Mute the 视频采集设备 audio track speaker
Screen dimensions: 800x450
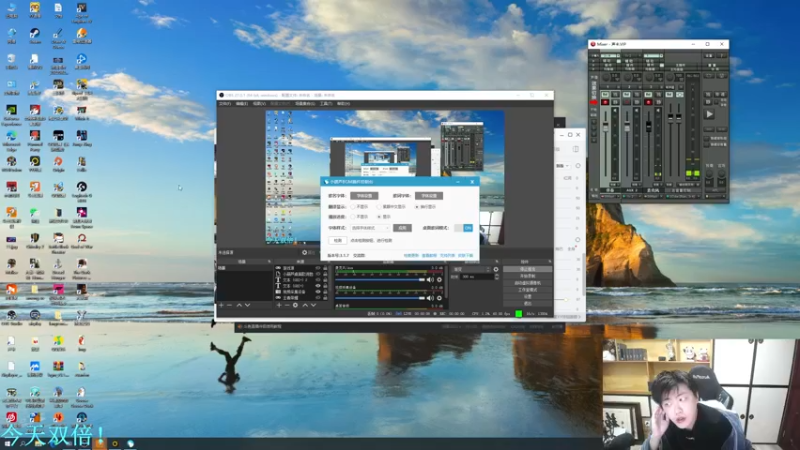pyautogui.click(x=431, y=298)
